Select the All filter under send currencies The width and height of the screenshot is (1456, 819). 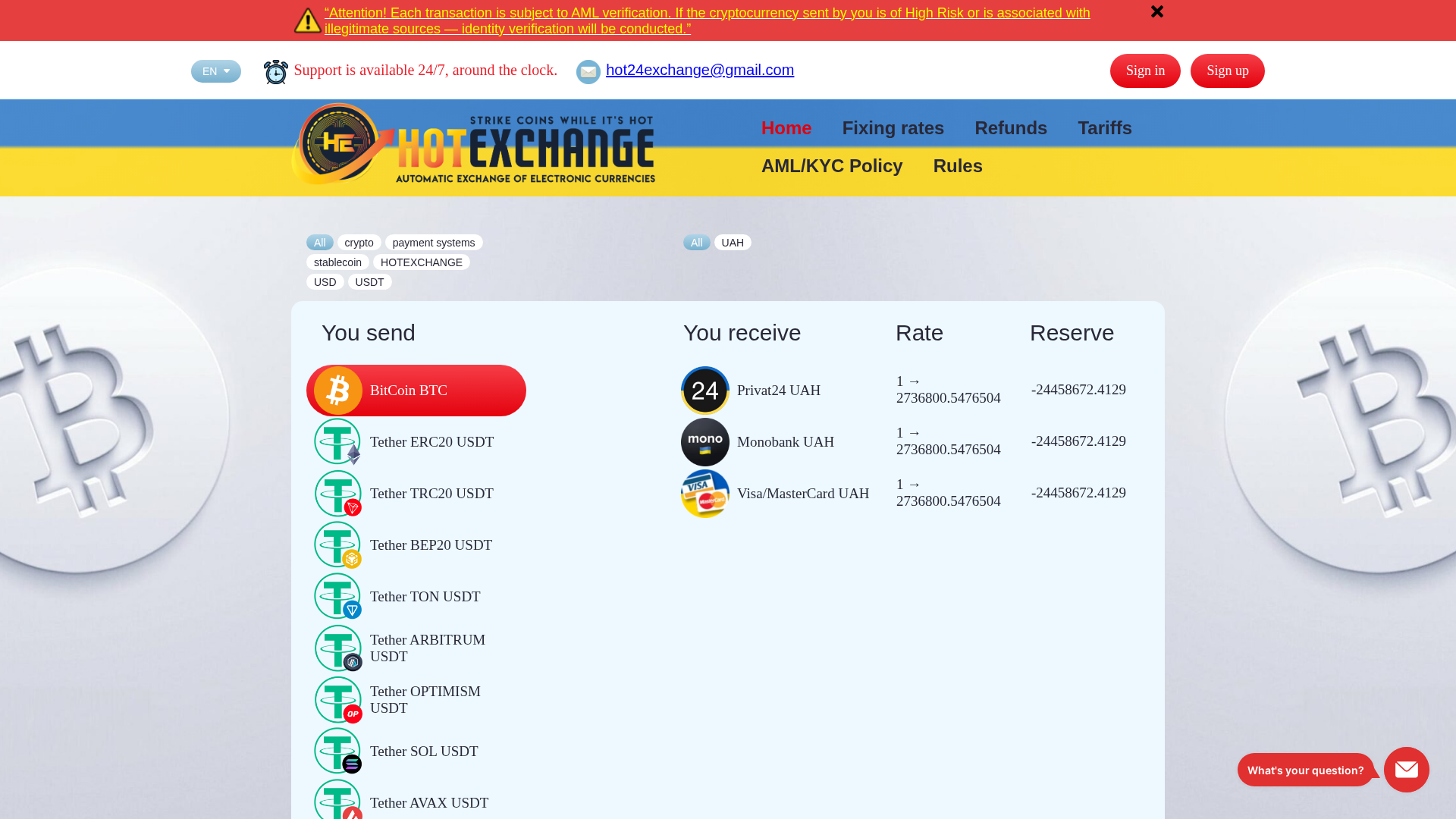point(320,243)
